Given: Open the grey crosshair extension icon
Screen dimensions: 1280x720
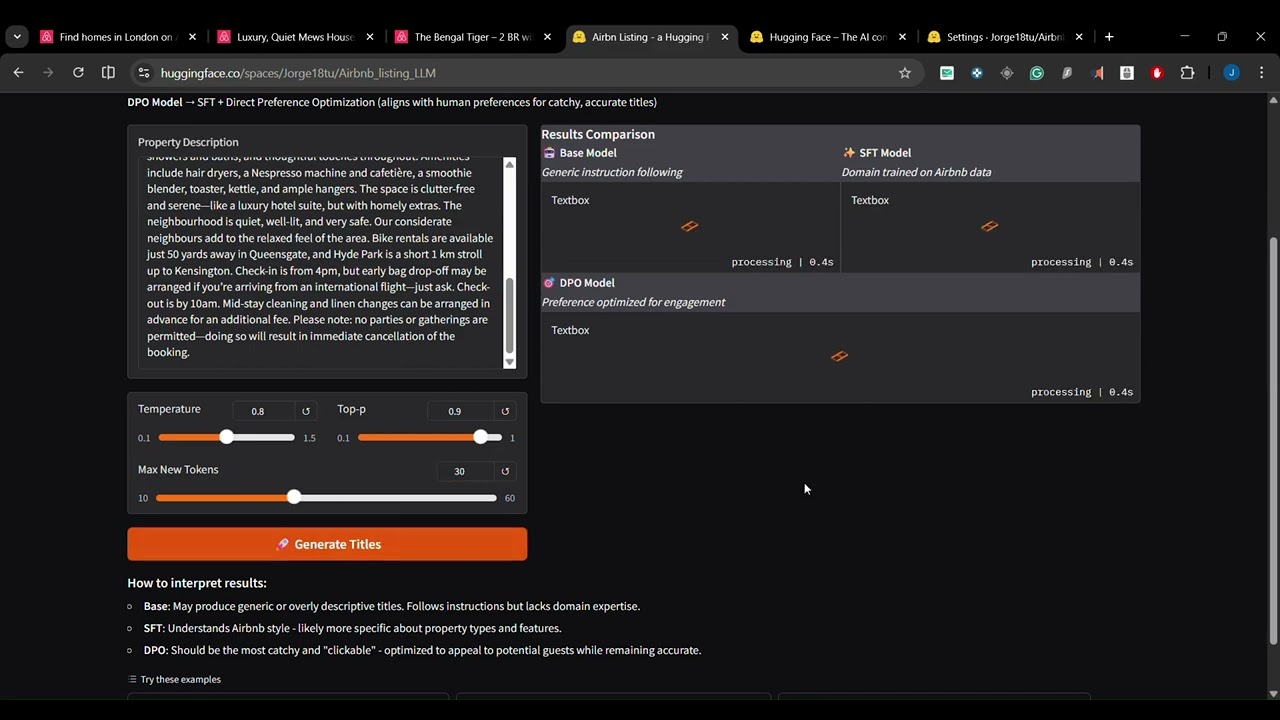Looking at the screenshot, I should [x=1007, y=73].
